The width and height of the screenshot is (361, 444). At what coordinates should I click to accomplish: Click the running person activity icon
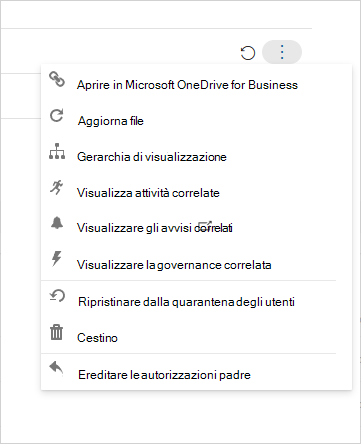point(57,187)
